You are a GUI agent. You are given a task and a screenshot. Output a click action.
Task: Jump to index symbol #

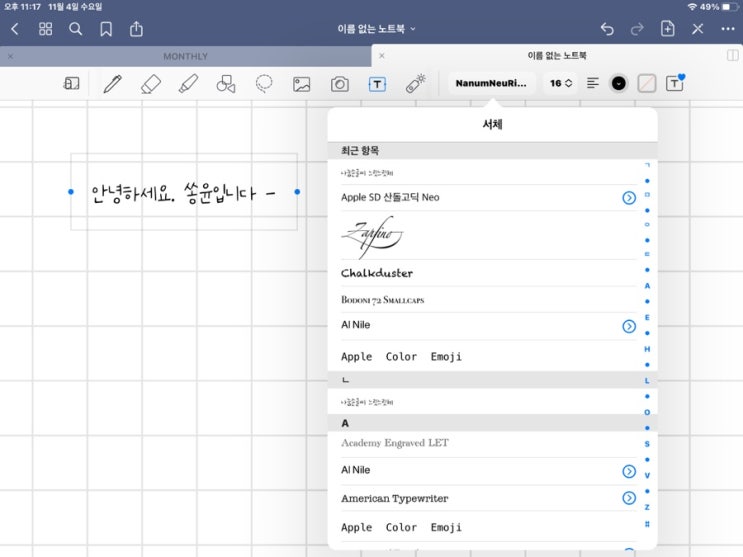(x=647, y=524)
